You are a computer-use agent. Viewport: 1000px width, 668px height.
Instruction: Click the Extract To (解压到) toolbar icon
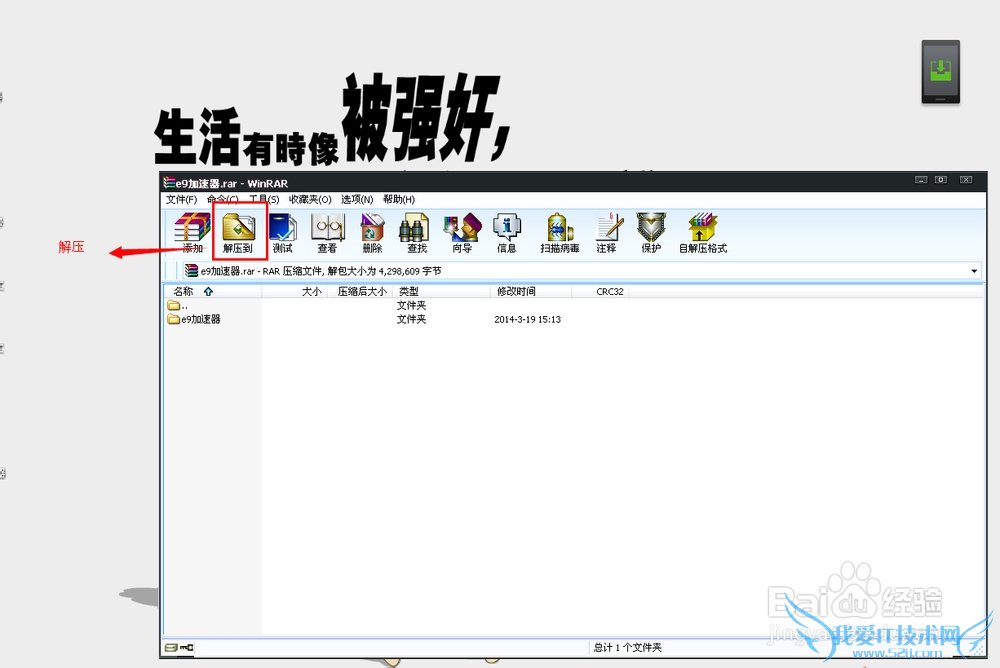[239, 233]
